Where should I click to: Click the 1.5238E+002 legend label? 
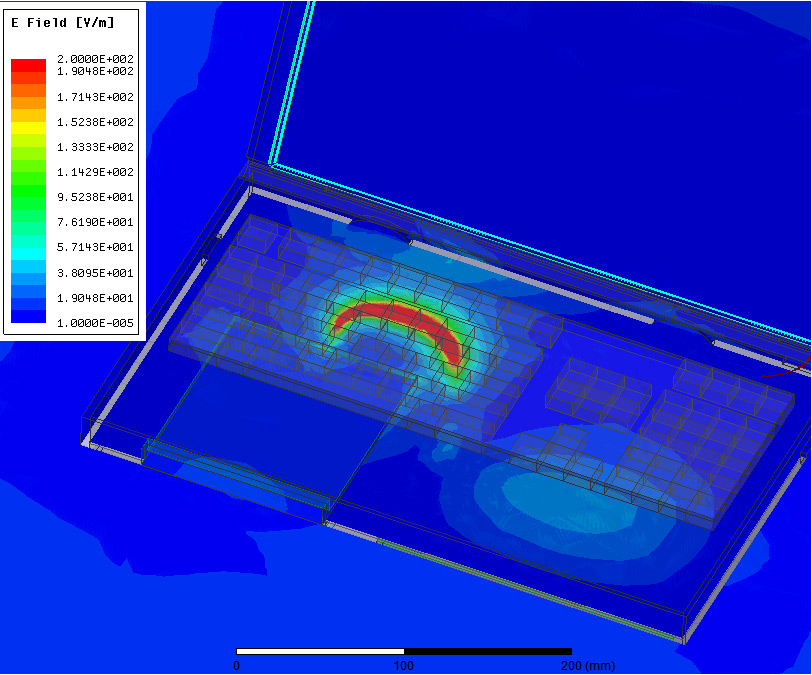[x=95, y=122]
